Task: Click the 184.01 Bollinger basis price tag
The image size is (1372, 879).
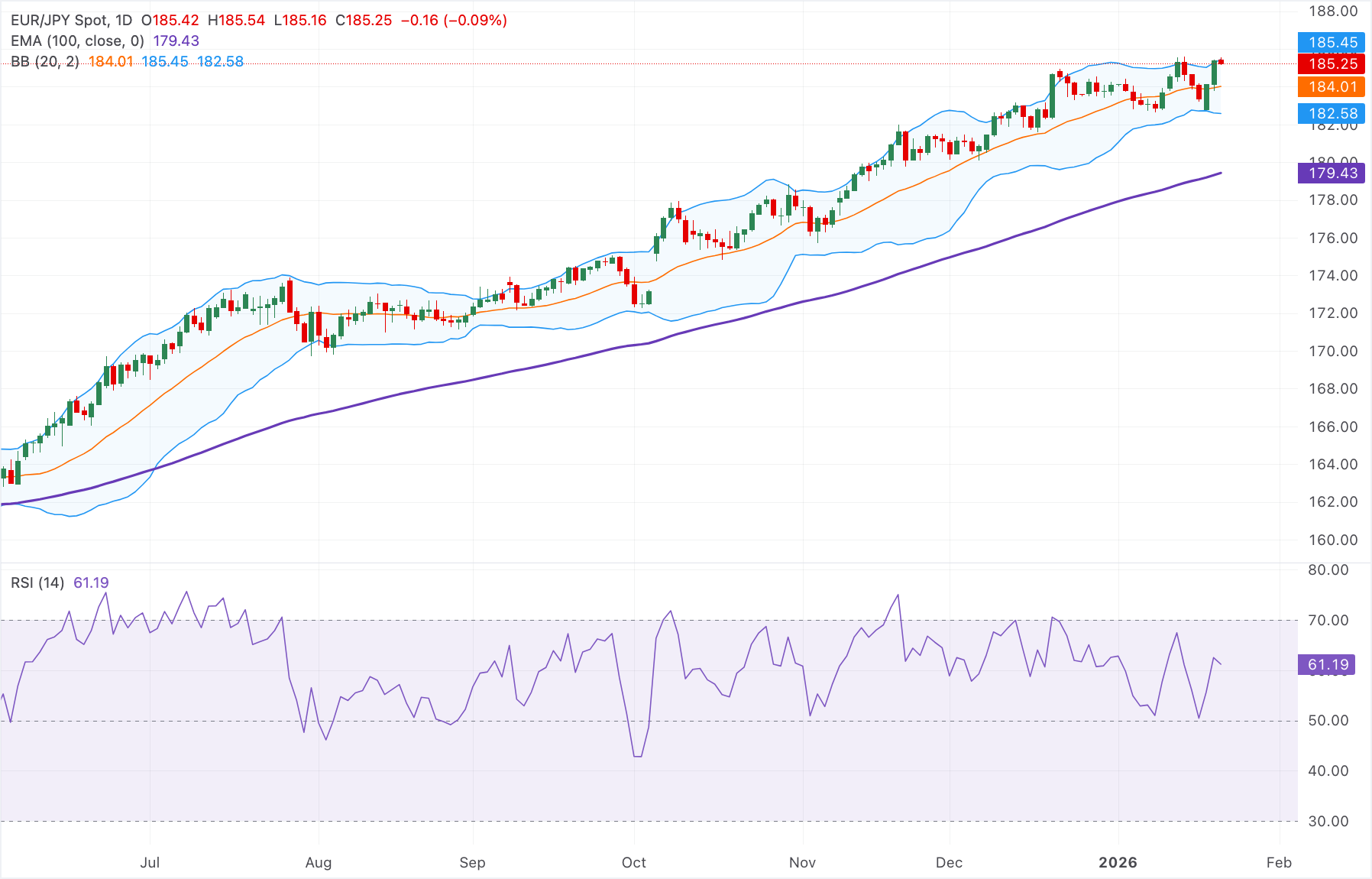Action: [x=1331, y=87]
